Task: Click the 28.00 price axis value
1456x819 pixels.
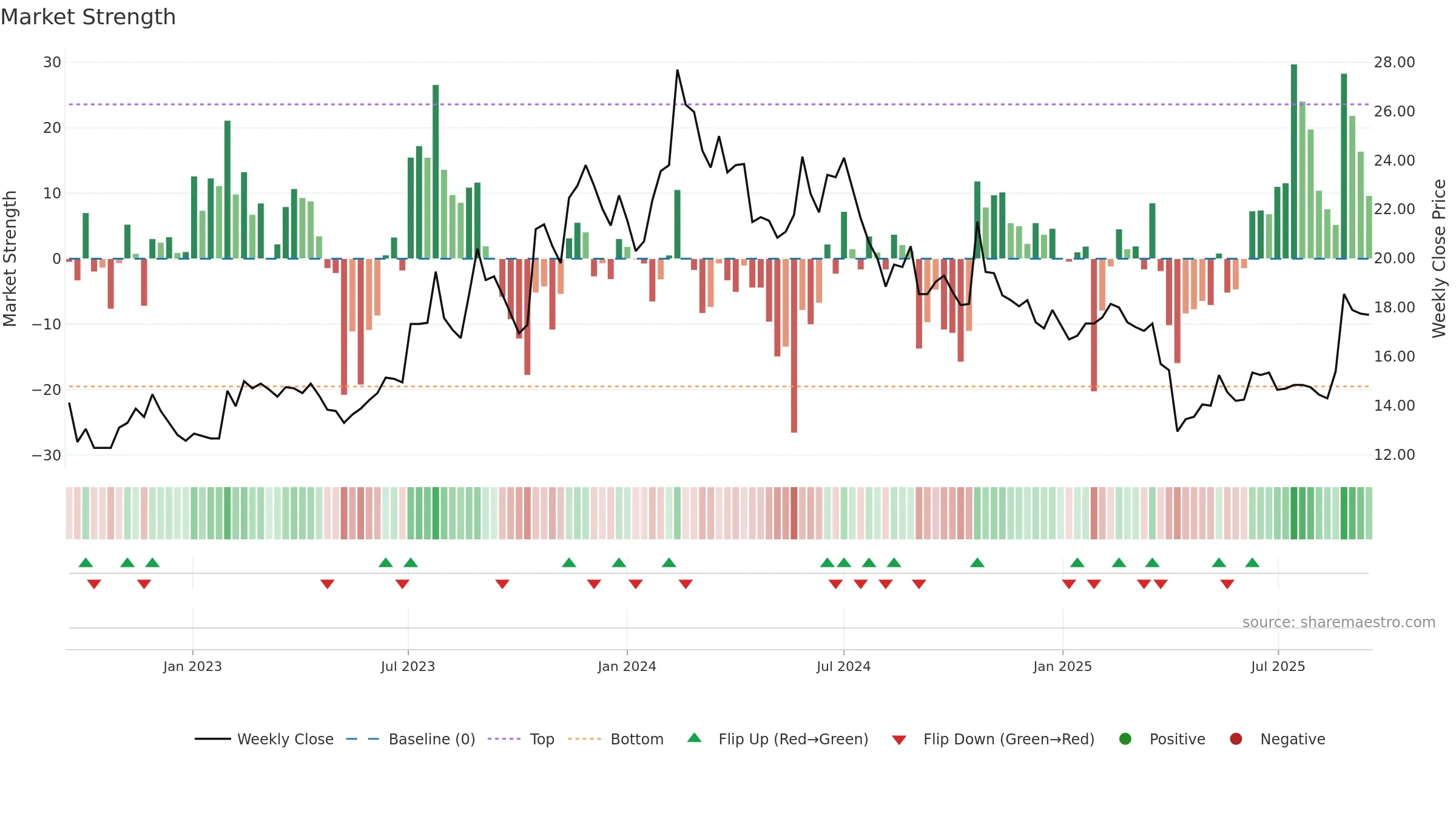Action: coord(1394,62)
